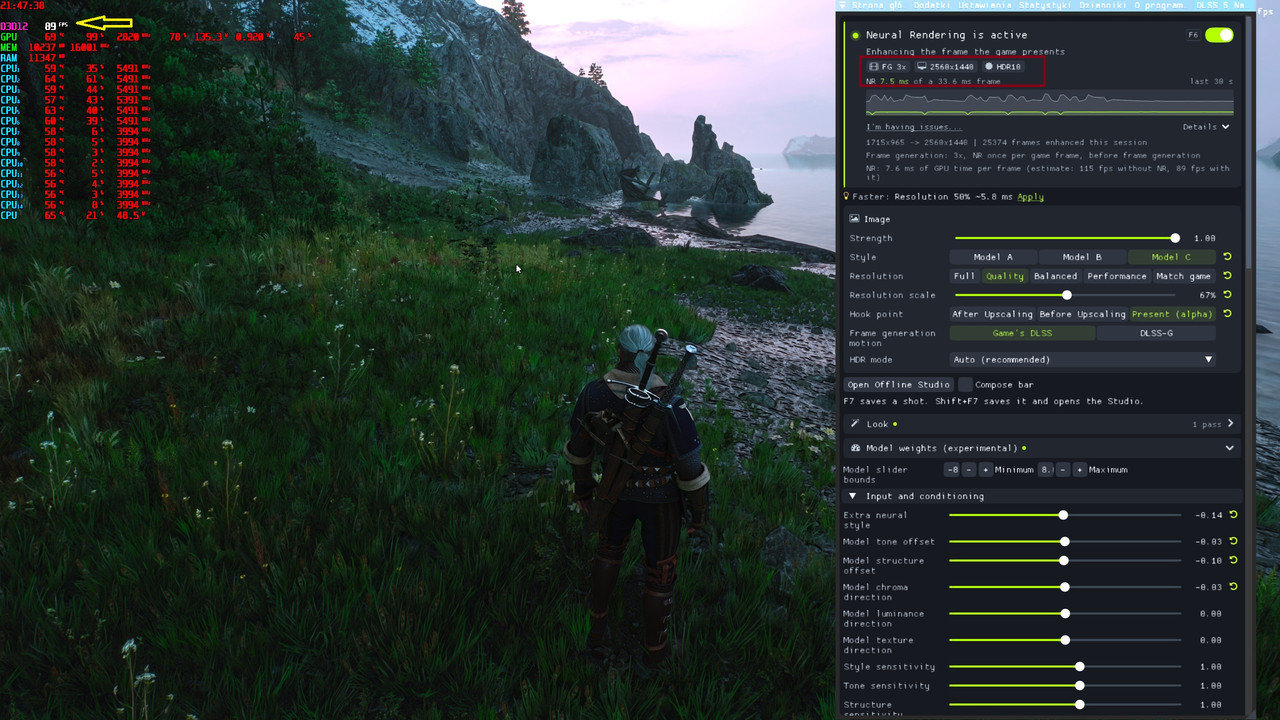
Task: Decrease the Minimum slider bound with minus
Action: click(x=968, y=470)
